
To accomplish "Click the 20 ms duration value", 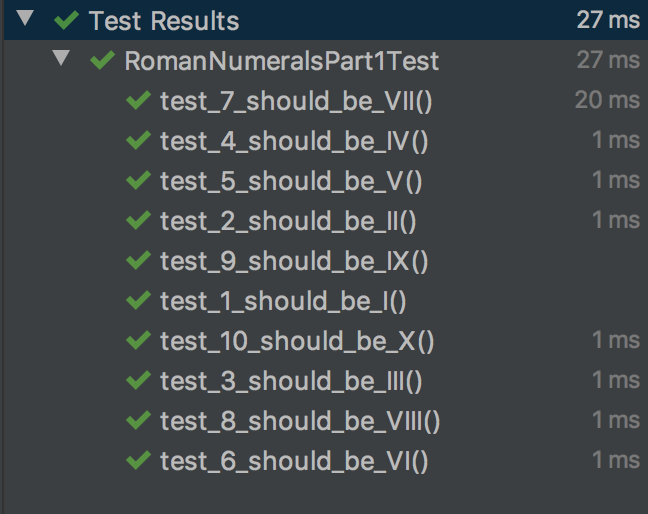I will 607,100.
